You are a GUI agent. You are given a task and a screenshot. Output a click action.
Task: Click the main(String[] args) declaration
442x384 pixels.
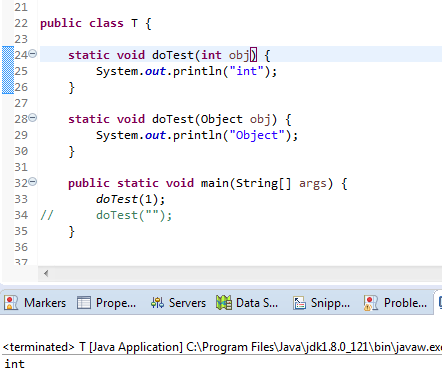click(x=208, y=183)
